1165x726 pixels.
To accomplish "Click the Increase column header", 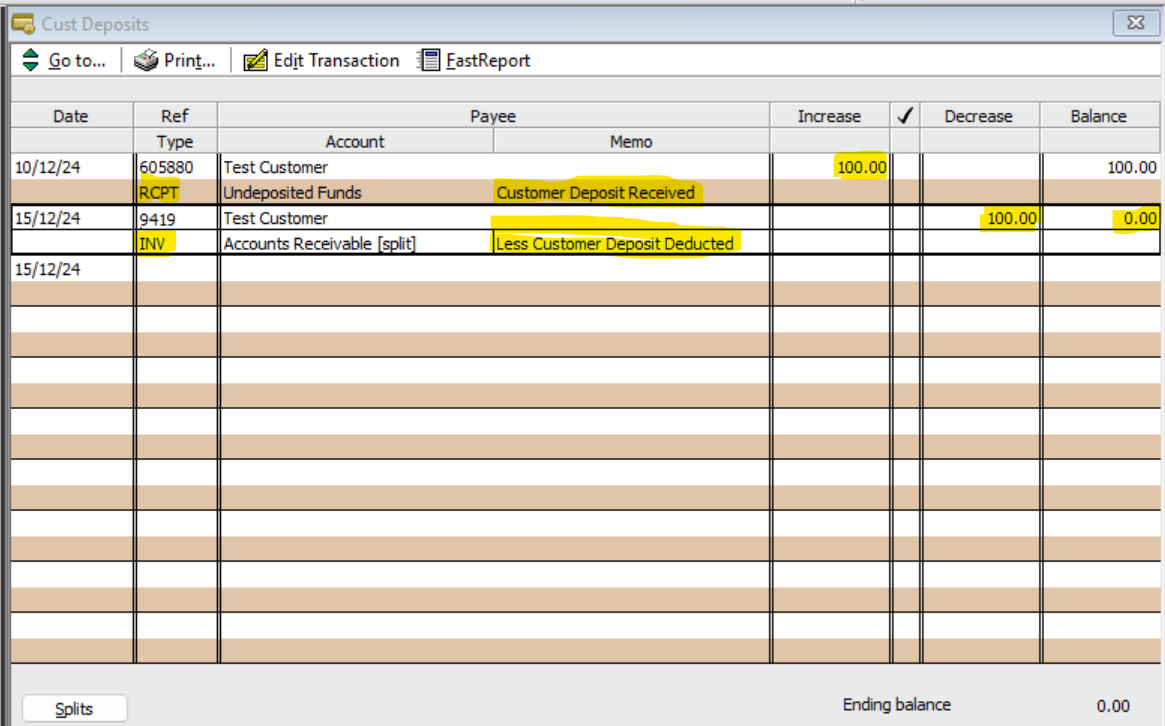I will pyautogui.click(x=829, y=116).
